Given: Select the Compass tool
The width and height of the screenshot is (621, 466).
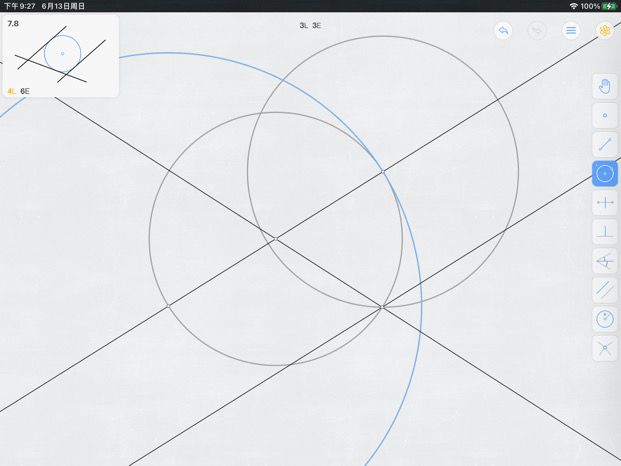Looking at the screenshot, I should pyautogui.click(x=605, y=319).
